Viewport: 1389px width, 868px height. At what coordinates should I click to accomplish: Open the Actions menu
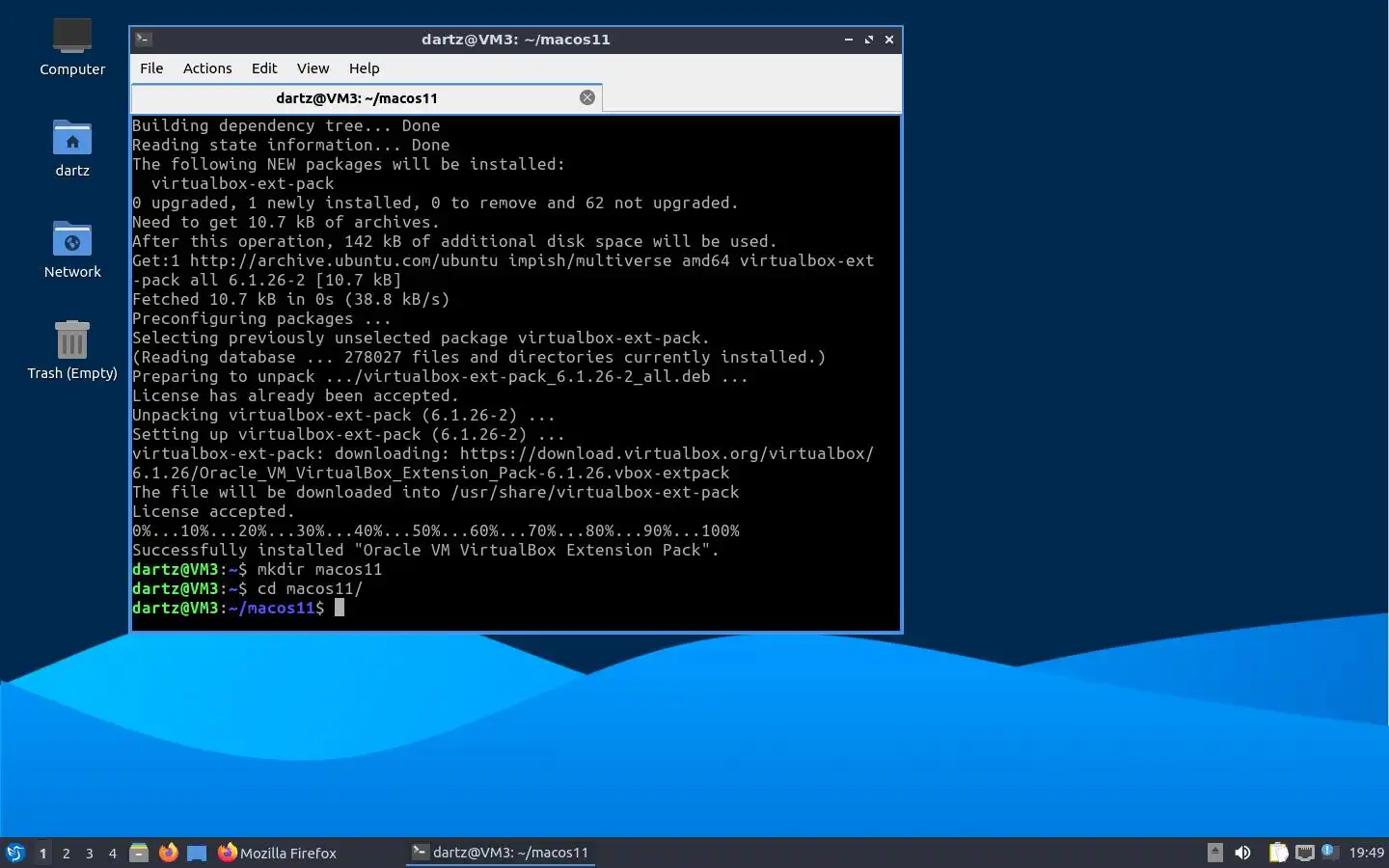(x=207, y=68)
